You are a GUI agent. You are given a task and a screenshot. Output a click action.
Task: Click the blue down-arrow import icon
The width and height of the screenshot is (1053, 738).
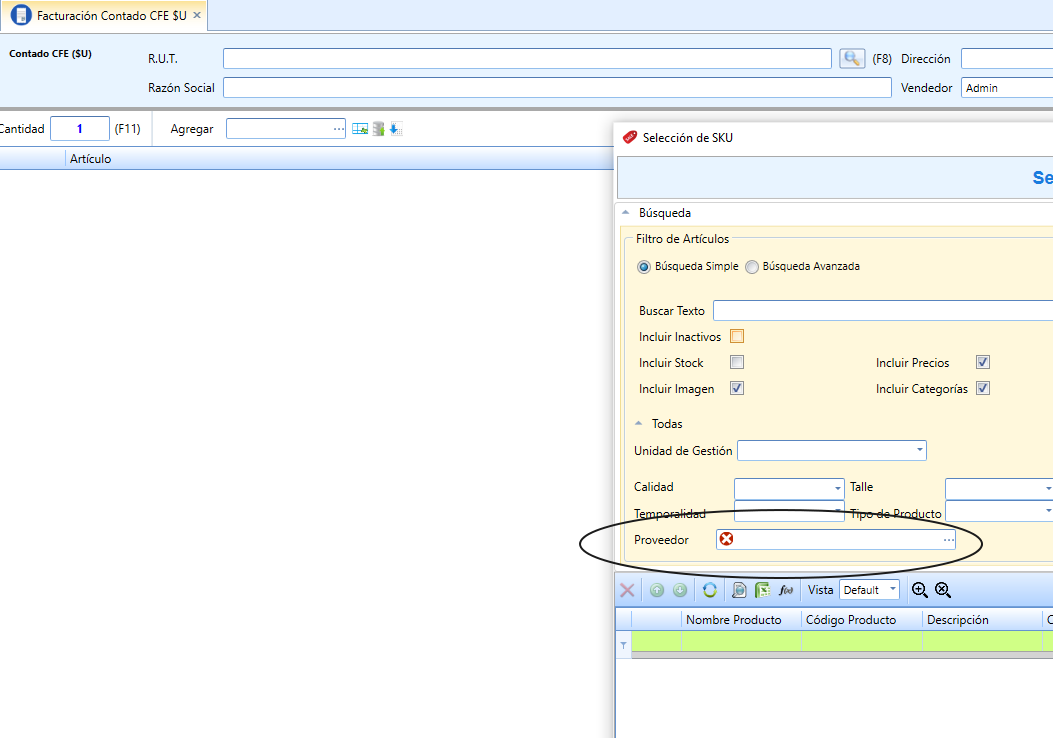396,128
